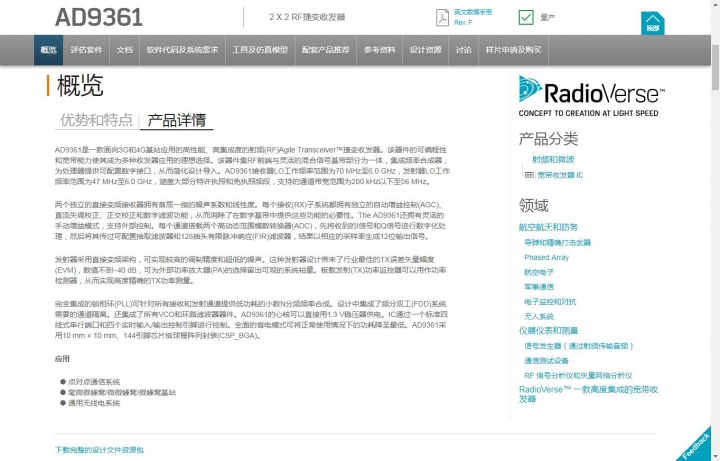
Task: Open the 导弹和精确打击武器 link
Action: pyautogui.click(x=557, y=242)
